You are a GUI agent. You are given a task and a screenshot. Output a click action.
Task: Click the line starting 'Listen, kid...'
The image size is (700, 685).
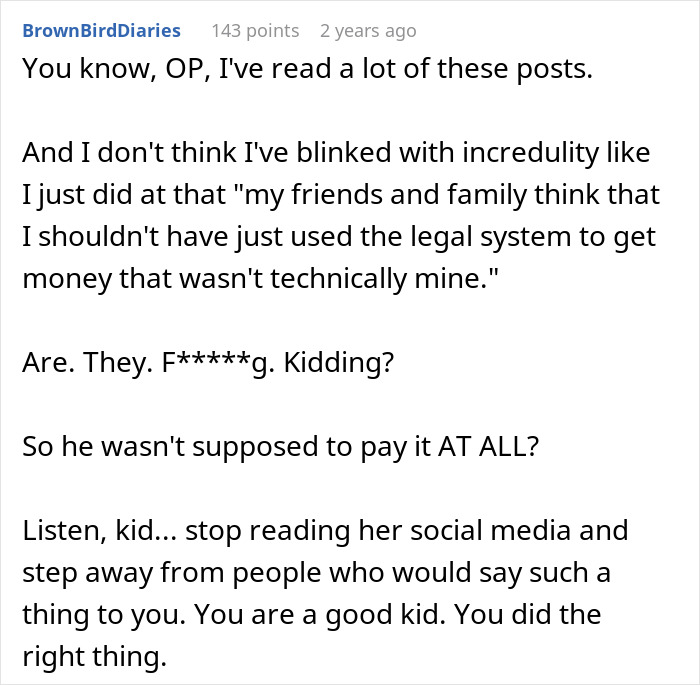click(325, 530)
